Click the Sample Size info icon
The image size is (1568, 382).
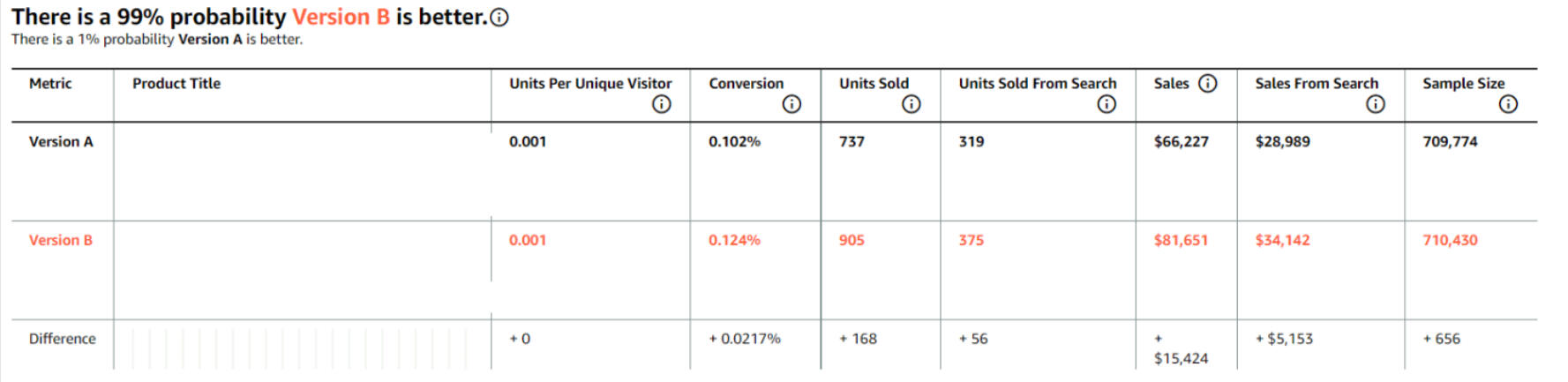click(1508, 104)
